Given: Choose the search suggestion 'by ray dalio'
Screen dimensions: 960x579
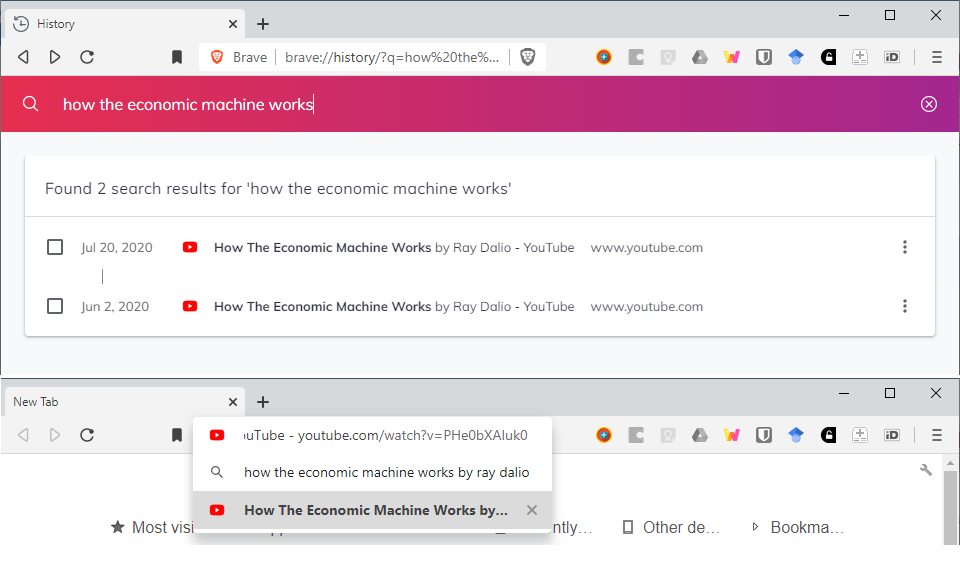Looking at the screenshot, I should (372, 473).
